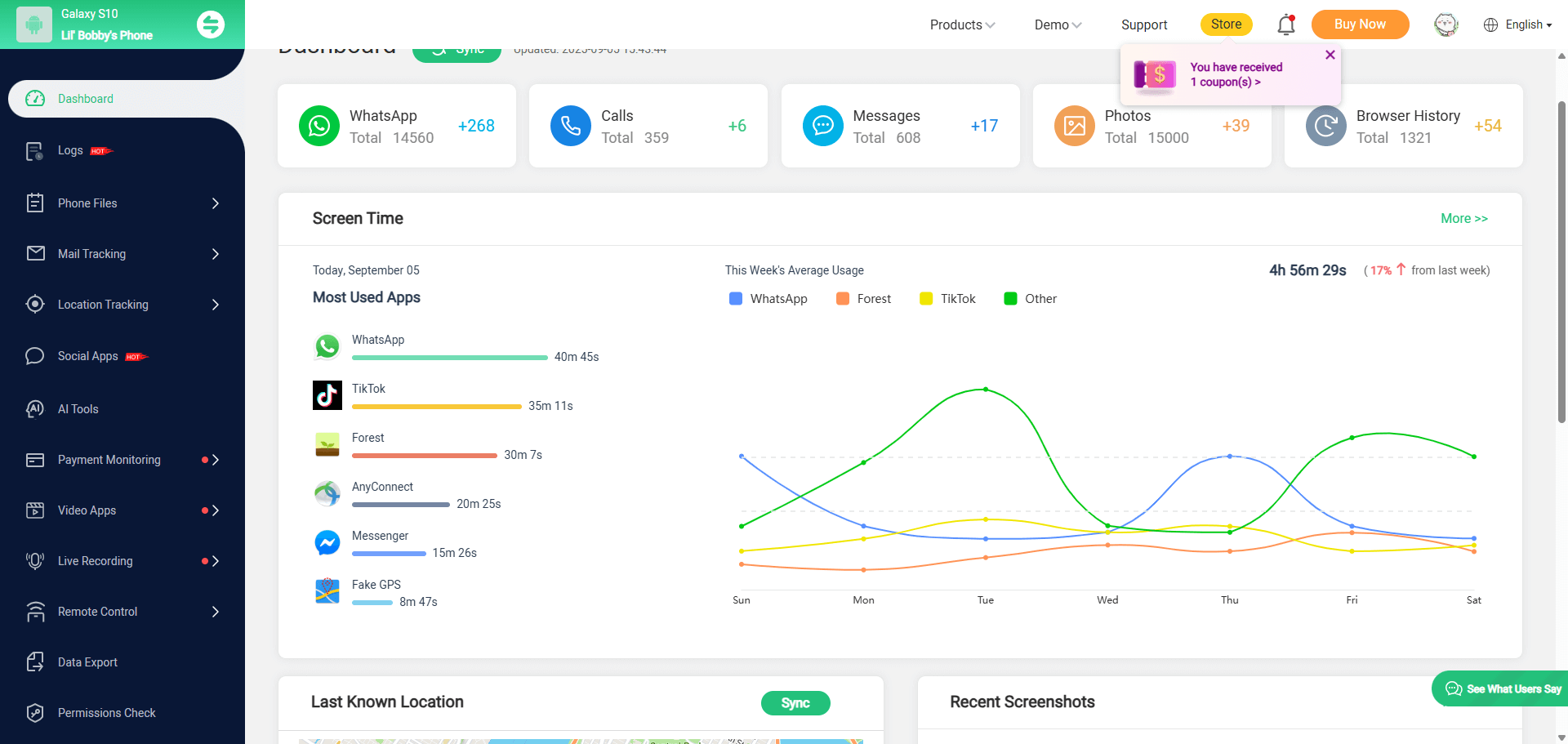This screenshot has width=1568, height=744.
Task: Click the Permissions Check shield icon
Action: [x=35, y=712]
